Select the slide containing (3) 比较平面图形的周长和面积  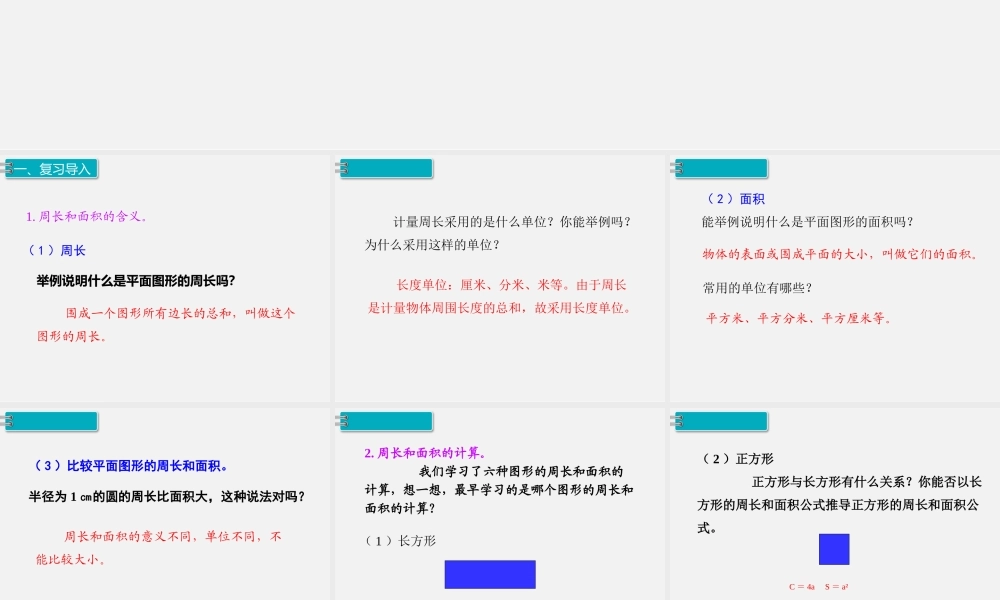pos(165,500)
